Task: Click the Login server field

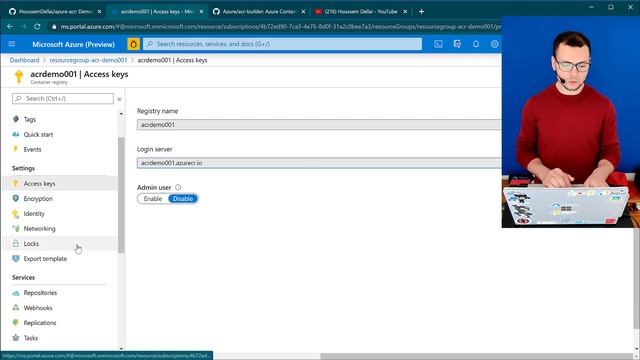Action: (x=319, y=163)
